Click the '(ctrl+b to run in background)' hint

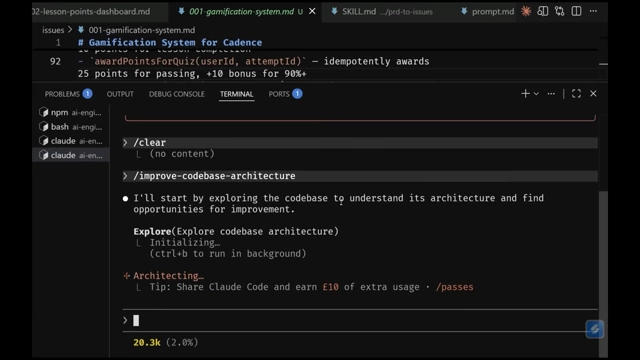(x=228, y=254)
